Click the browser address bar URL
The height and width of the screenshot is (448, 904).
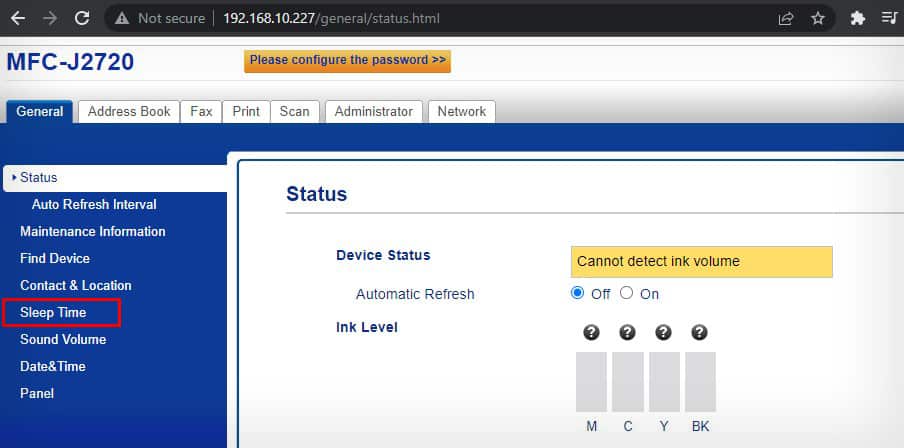point(332,18)
